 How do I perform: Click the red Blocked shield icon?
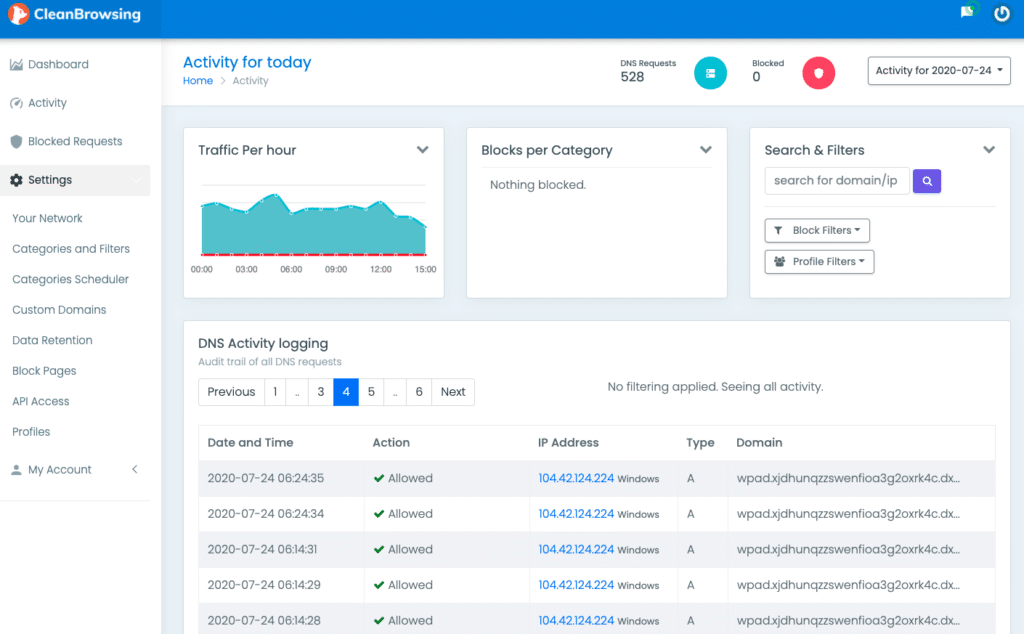(x=818, y=73)
